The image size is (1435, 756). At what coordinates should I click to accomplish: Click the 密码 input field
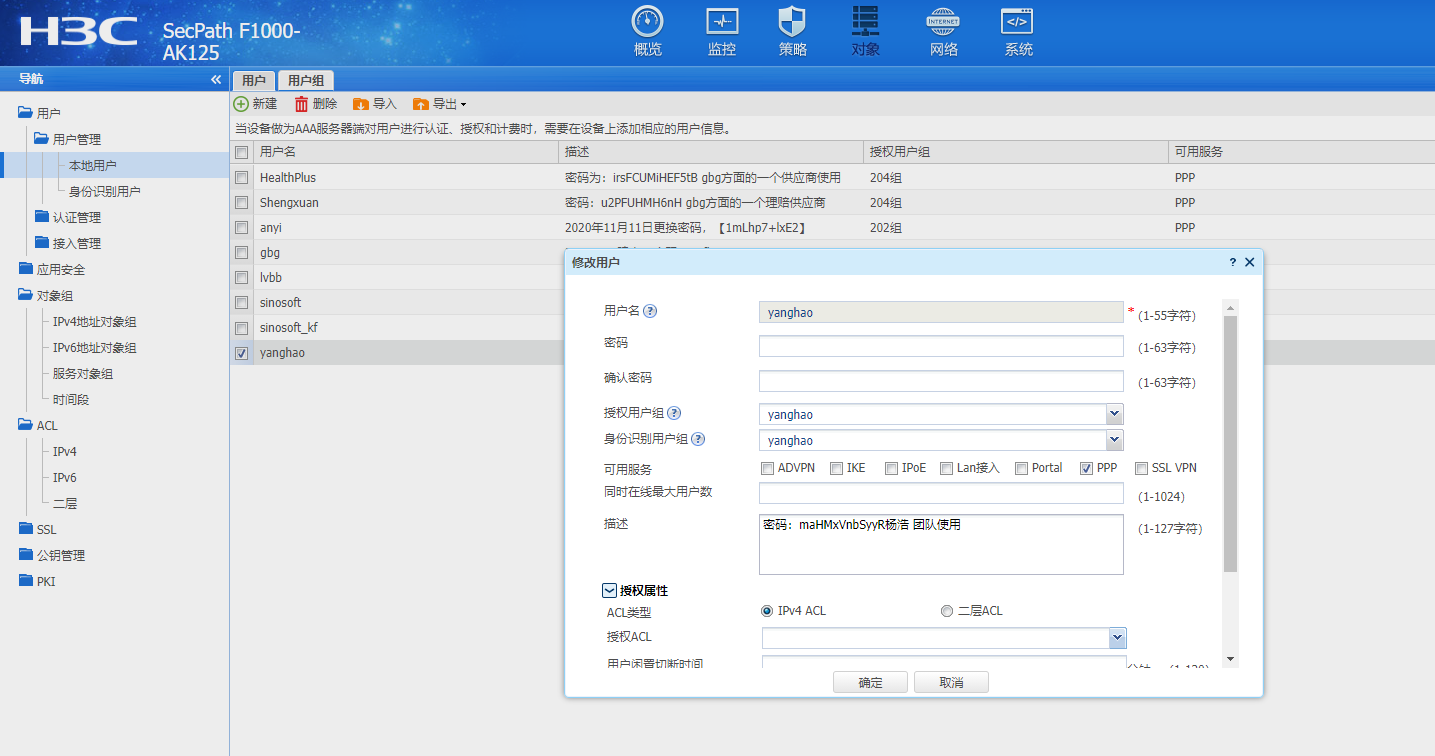tap(940, 346)
